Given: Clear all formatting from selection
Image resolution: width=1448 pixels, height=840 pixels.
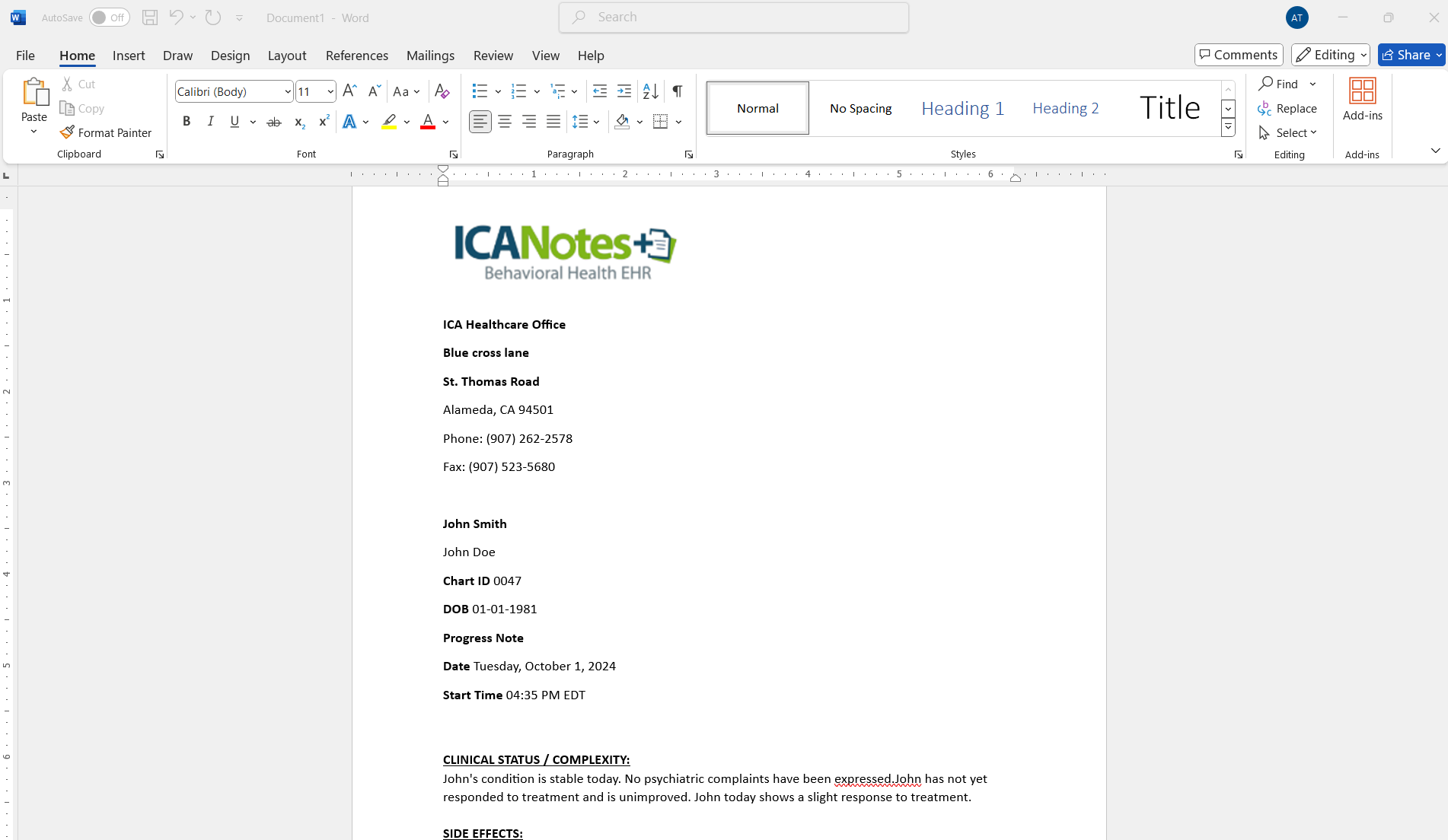Looking at the screenshot, I should 442,91.
